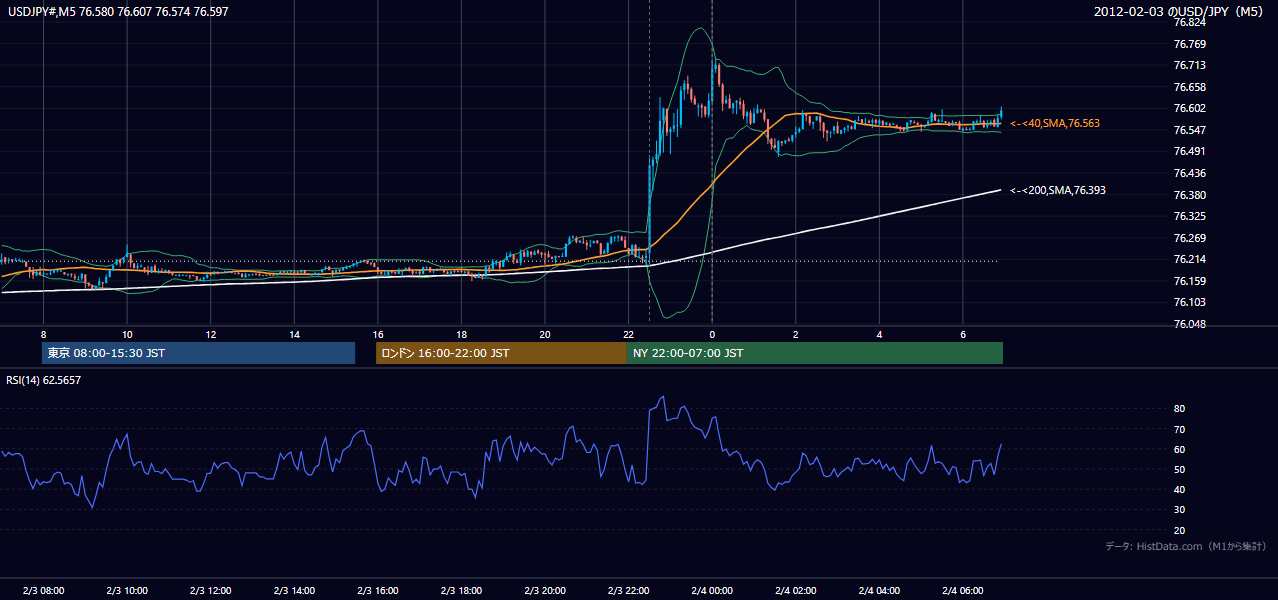This screenshot has width=1278, height=600.
Task: Click price axis label 76.769
Action: [1190, 44]
